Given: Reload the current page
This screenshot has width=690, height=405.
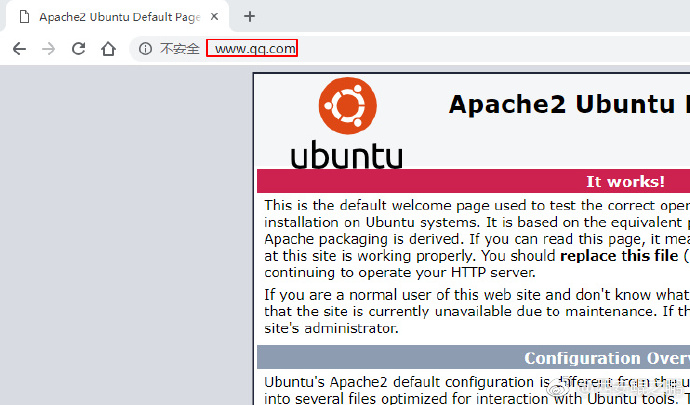Looking at the screenshot, I should tap(78, 48).
